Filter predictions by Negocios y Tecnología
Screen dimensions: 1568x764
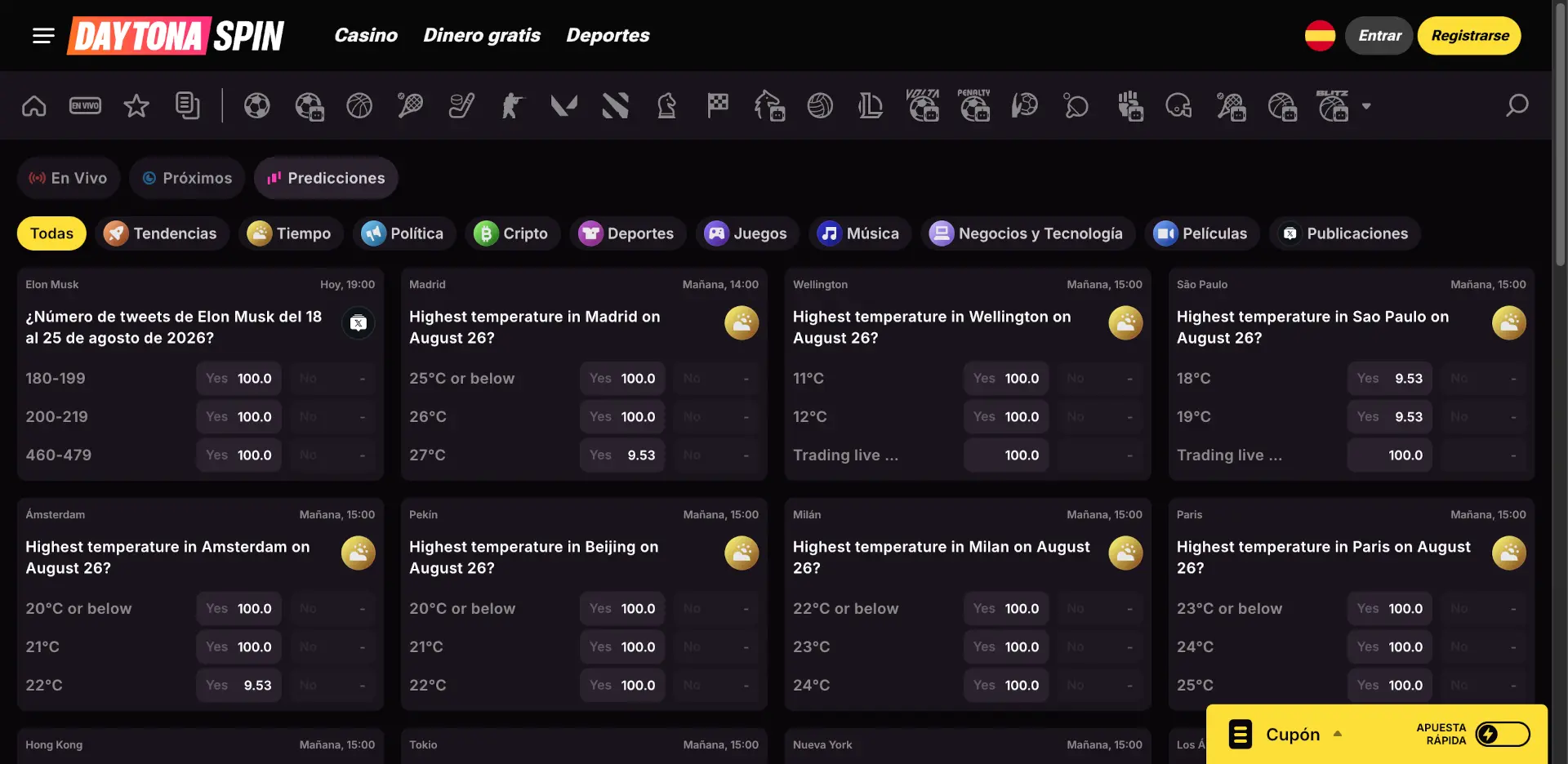click(x=1027, y=233)
